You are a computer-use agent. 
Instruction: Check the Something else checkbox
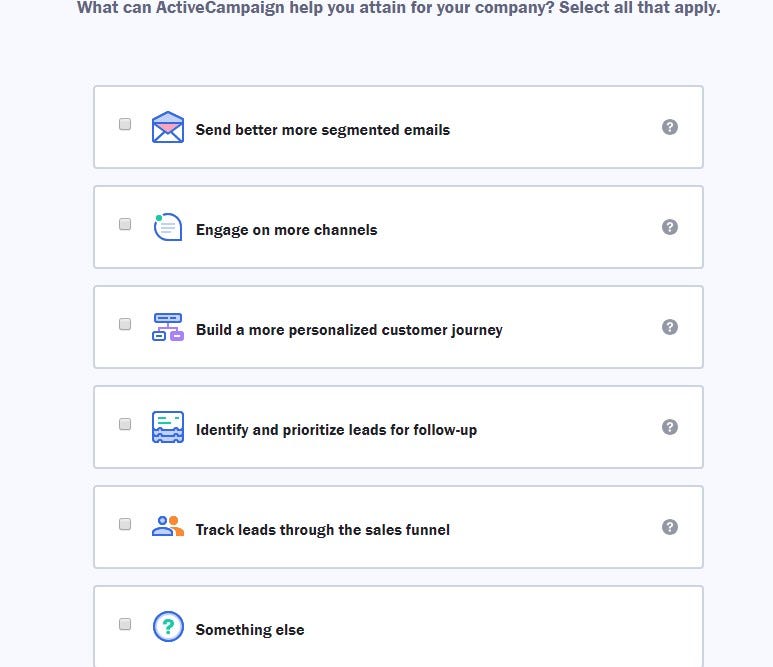pyautogui.click(x=125, y=624)
